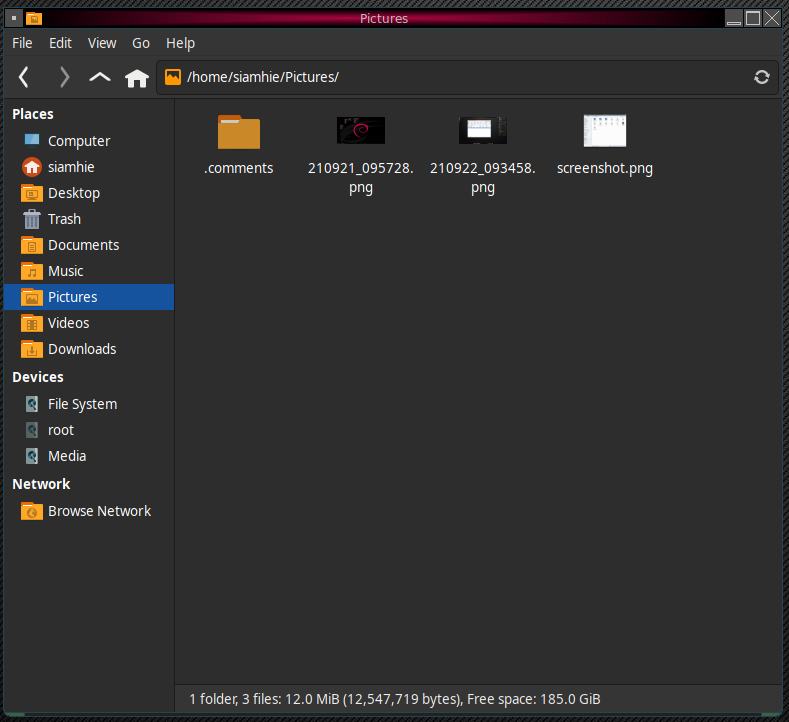Image resolution: width=789 pixels, height=722 pixels.
Task: Click the root drive icon
Action: pyautogui.click(x=32, y=430)
